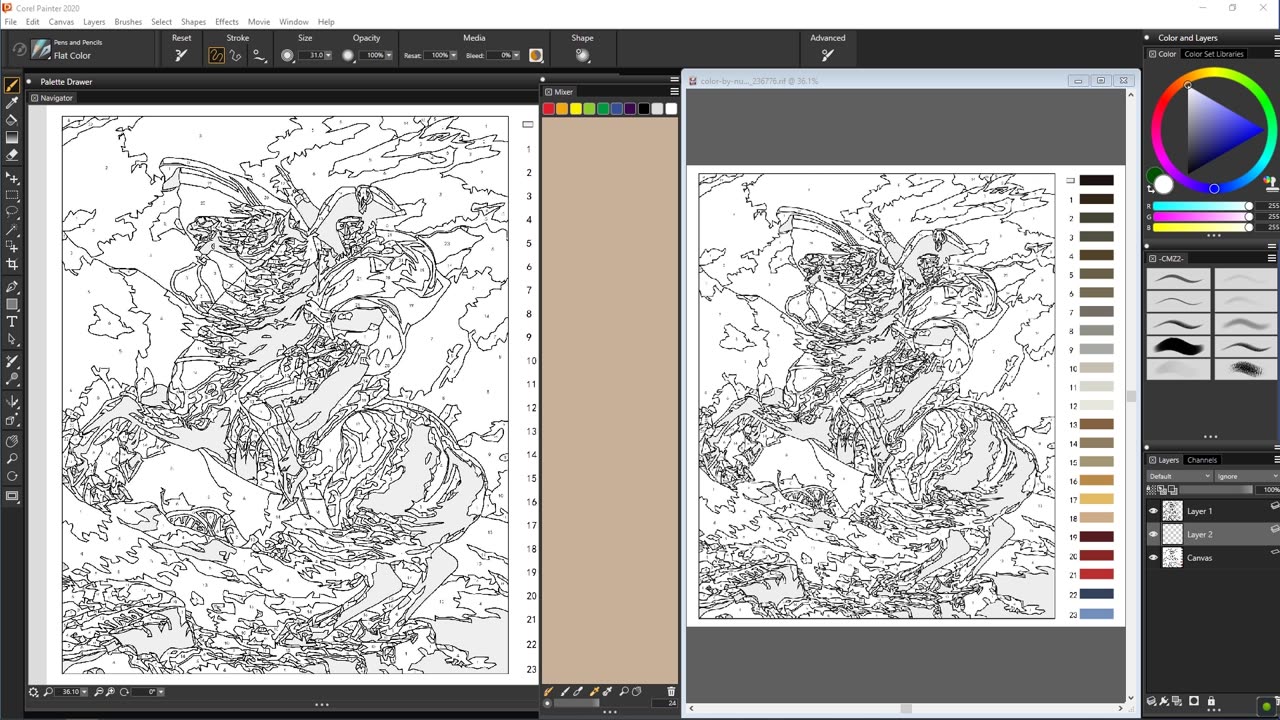The width and height of the screenshot is (1280, 720).
Task: Click the Mixer pad painting area
Action: tap(609, 400)
